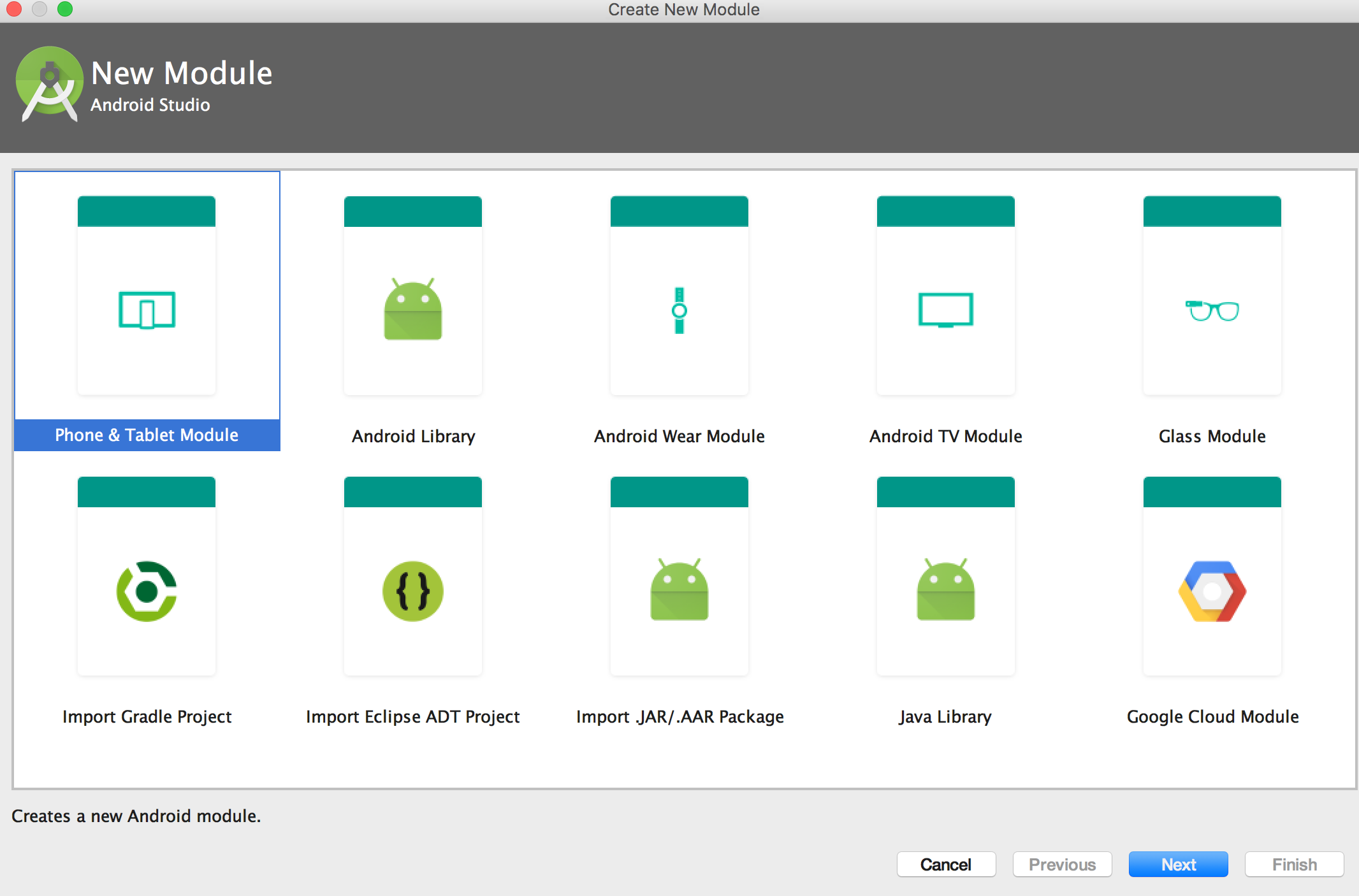This screenshot has height=896, width=1359.
Task: Choose the Import .JAR/.AAR Package android icon
Action: click(x=679, y=589)
